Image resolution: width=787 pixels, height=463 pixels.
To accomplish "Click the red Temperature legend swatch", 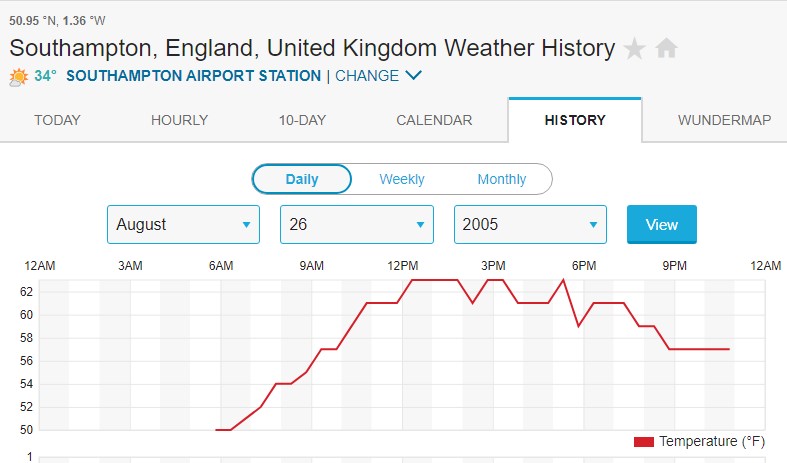I will coord(643,441).
